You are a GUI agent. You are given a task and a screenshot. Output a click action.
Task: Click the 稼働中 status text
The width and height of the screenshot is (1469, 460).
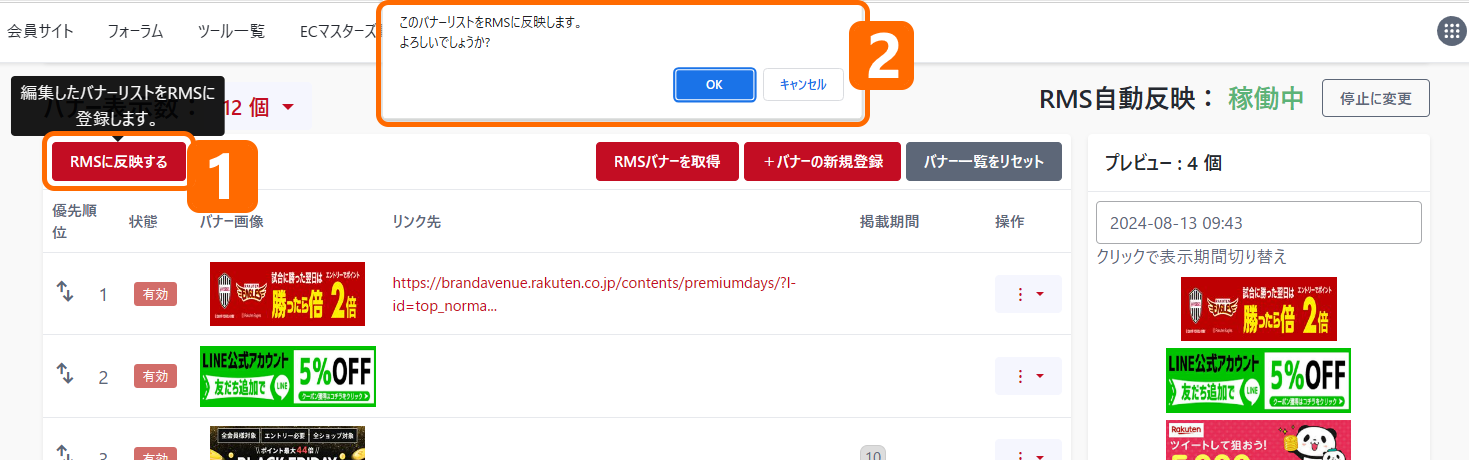click(1266, 98)
